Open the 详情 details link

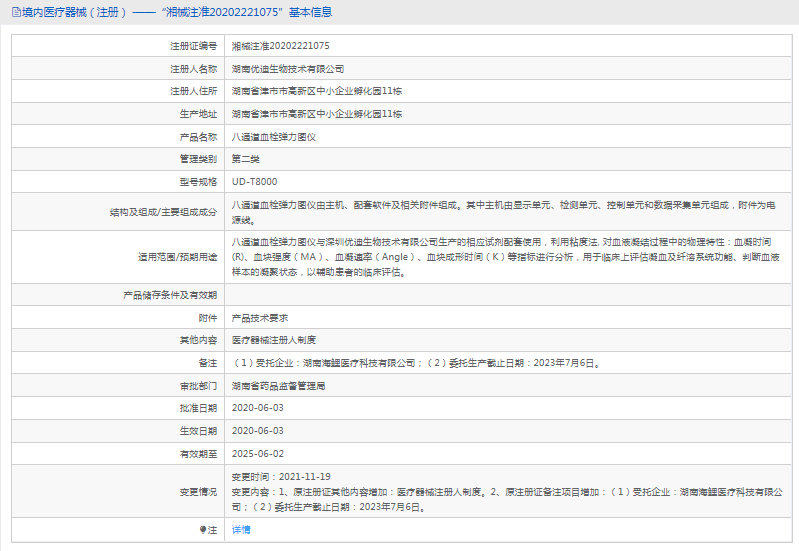pos(241,529)
